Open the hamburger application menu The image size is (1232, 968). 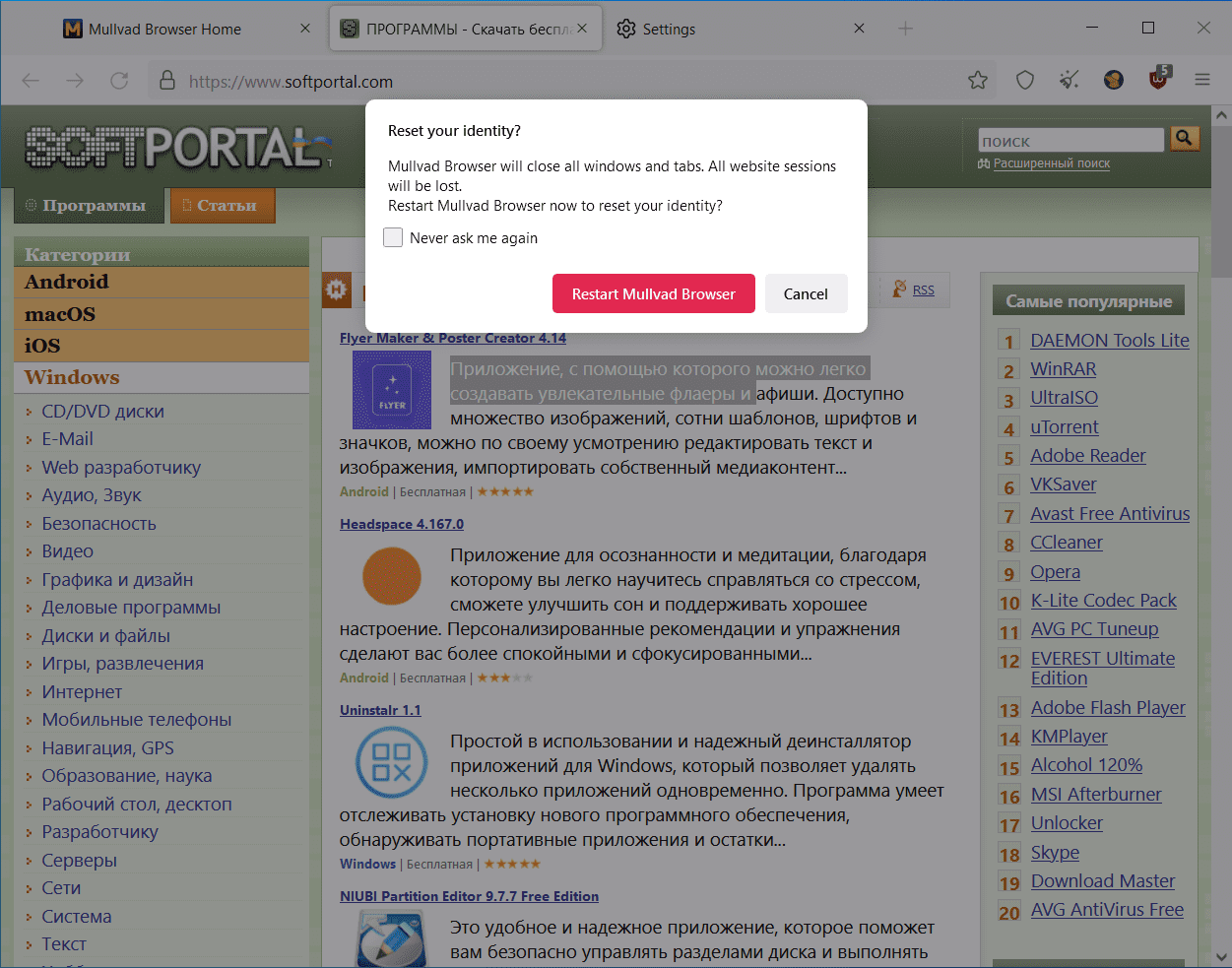click(x=1202, y=81)
